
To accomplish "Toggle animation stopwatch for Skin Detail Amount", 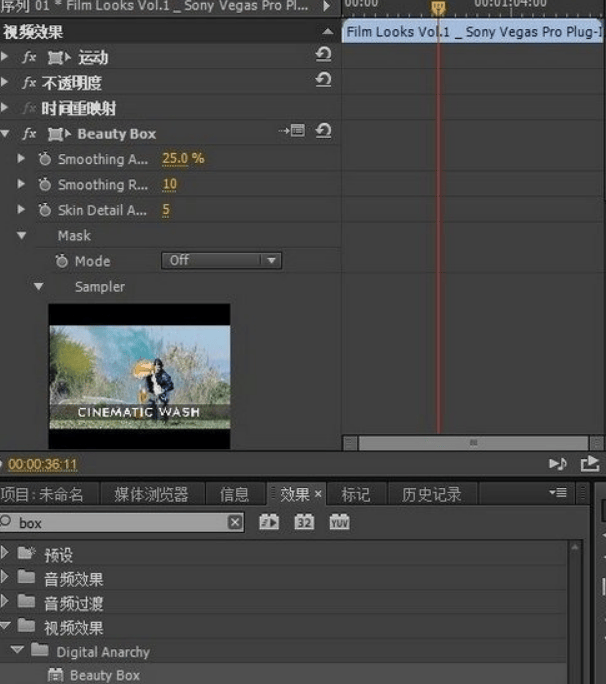I will coord(44,210).
